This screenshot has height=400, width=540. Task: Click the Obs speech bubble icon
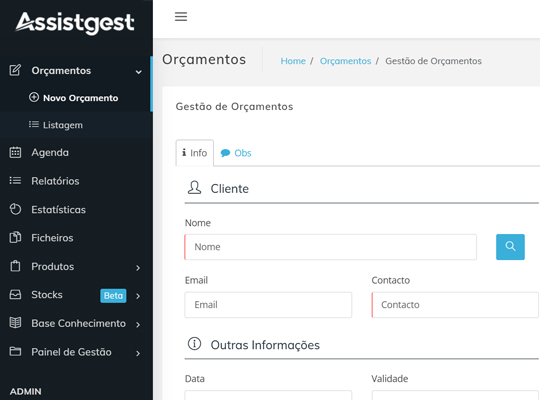click(x=225, y=153)
